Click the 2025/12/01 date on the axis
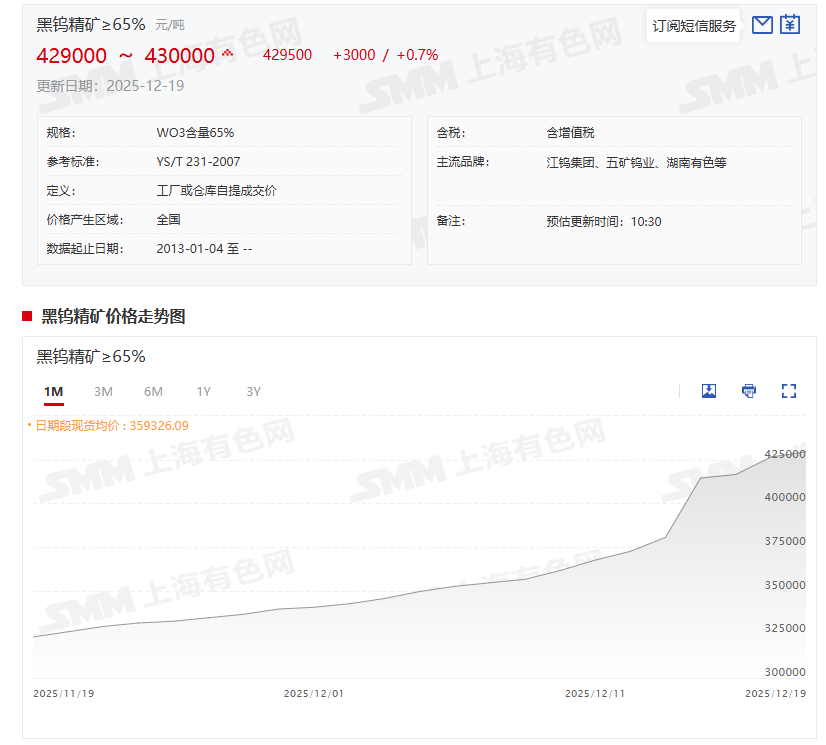 pyautogui.click(x=314, y=693)
